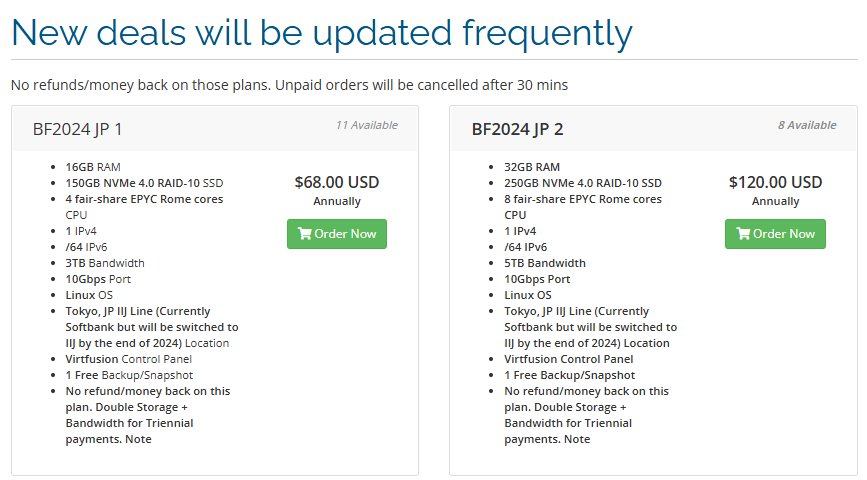The image size is (867, 480).
Task: Click the '11 Available' stock label
Action: click(367, 125)
